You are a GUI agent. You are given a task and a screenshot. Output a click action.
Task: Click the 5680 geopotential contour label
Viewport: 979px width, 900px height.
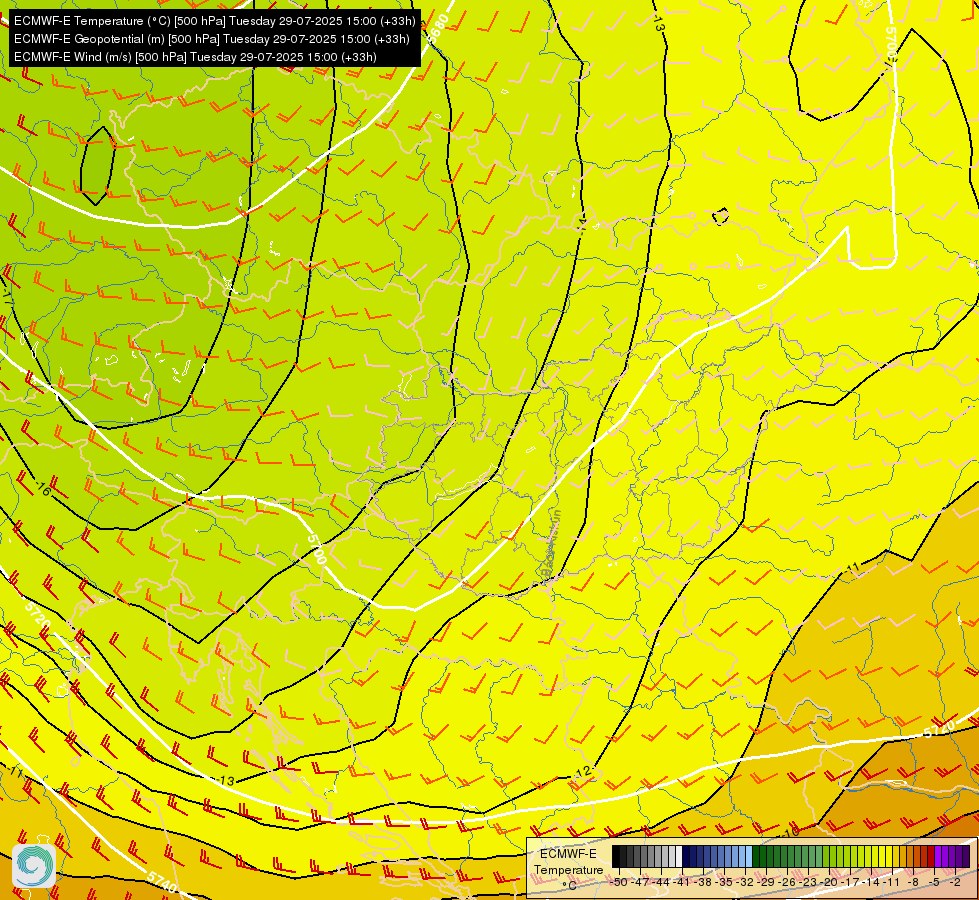click(x=437, y=29)
